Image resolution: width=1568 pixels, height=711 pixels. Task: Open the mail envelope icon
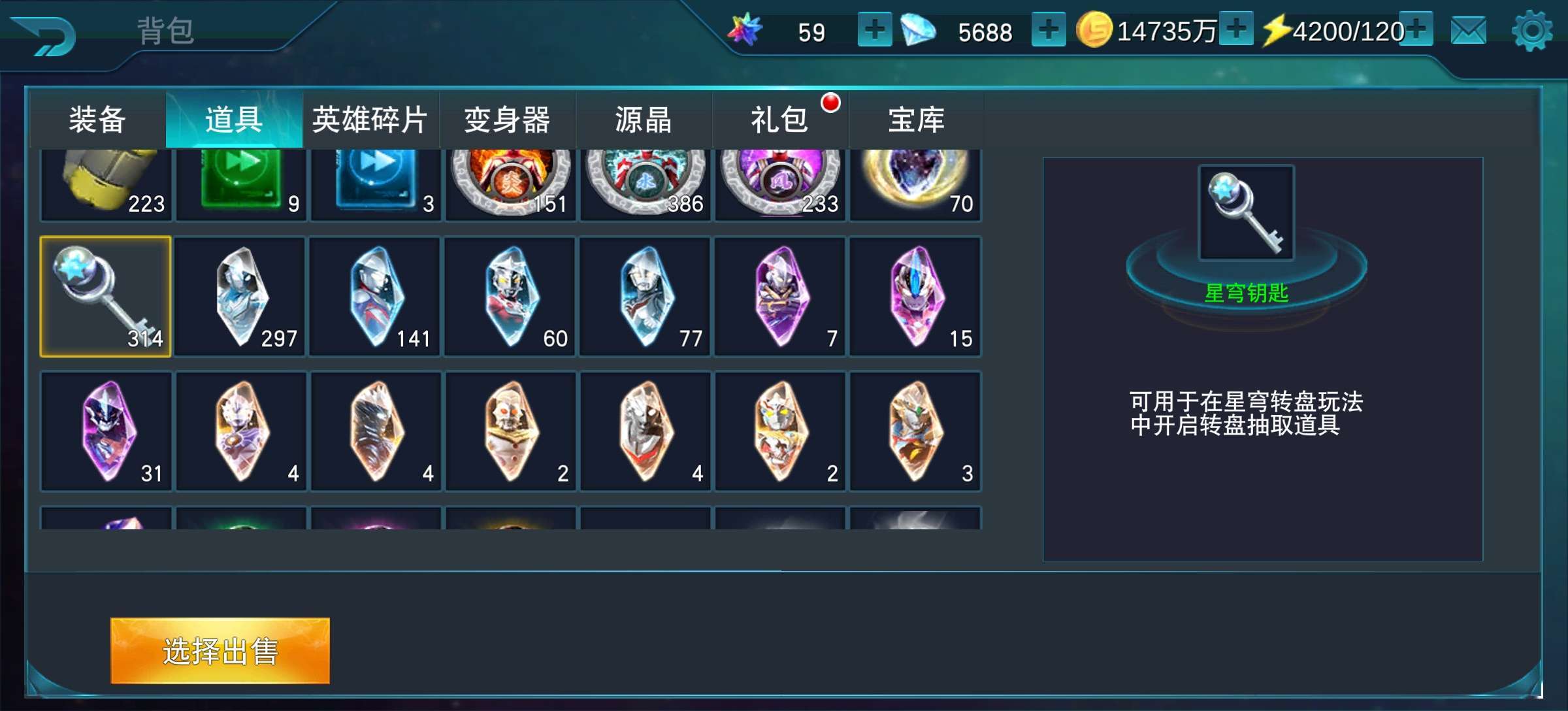[1469, 31]
